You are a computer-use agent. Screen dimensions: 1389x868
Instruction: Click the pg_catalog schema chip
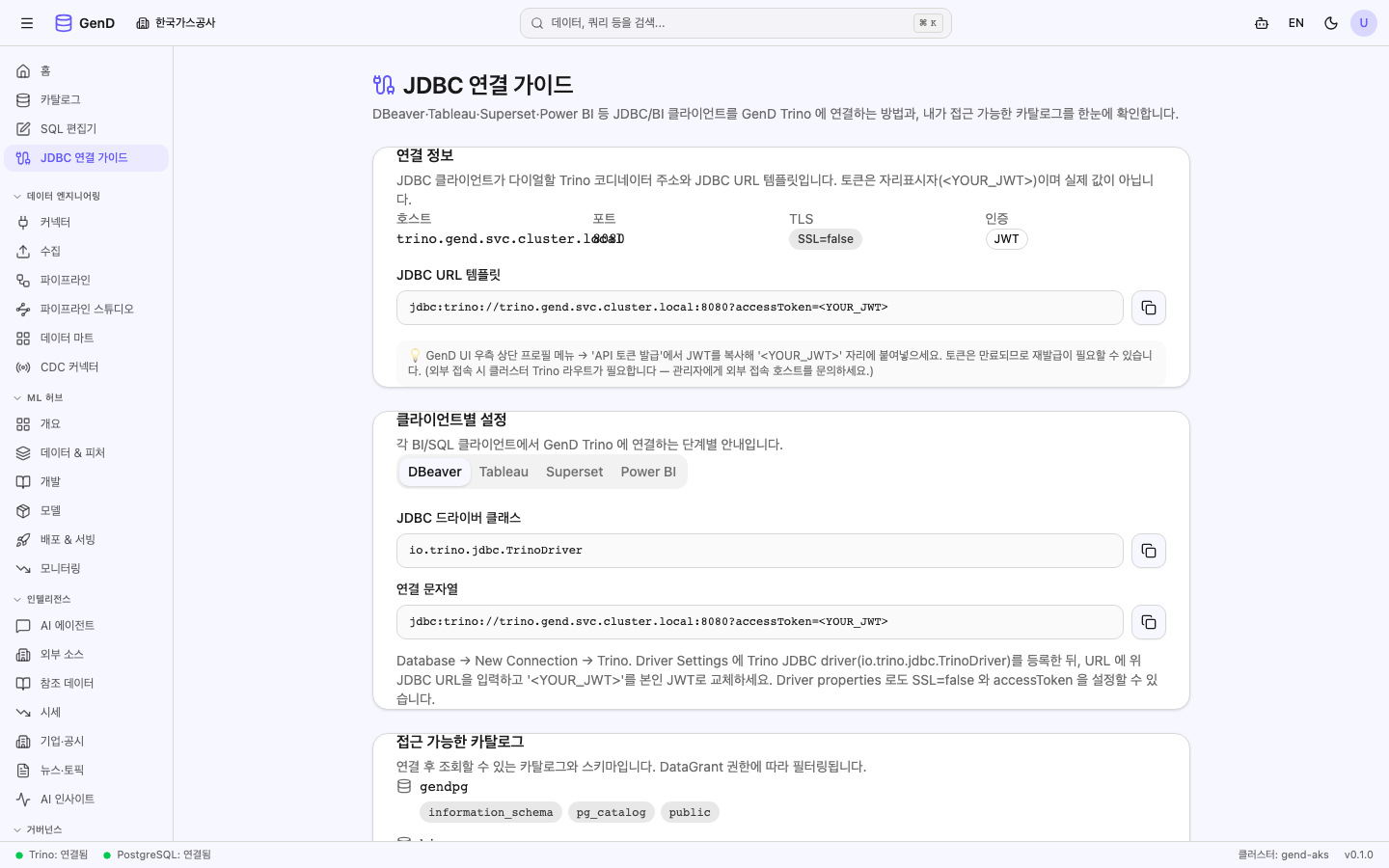612,812
